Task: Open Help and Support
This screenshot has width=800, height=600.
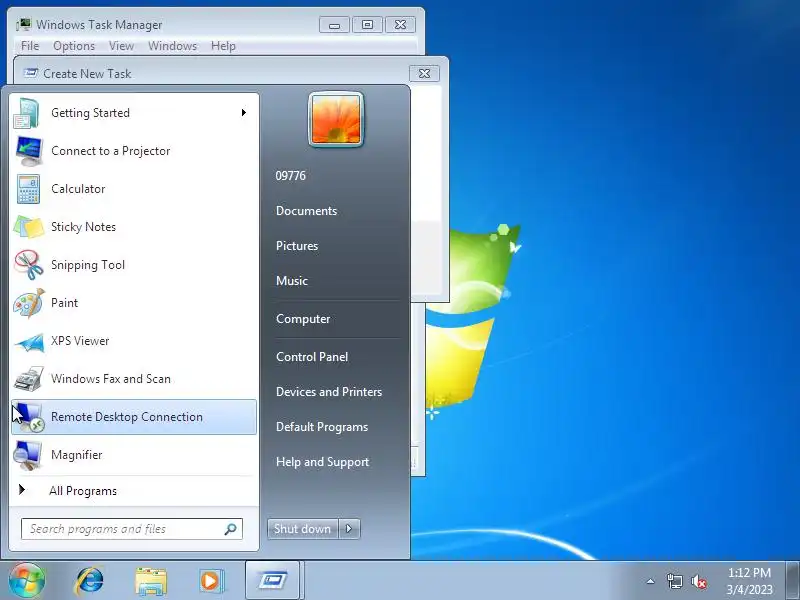Action: click(x=322, y=462)
